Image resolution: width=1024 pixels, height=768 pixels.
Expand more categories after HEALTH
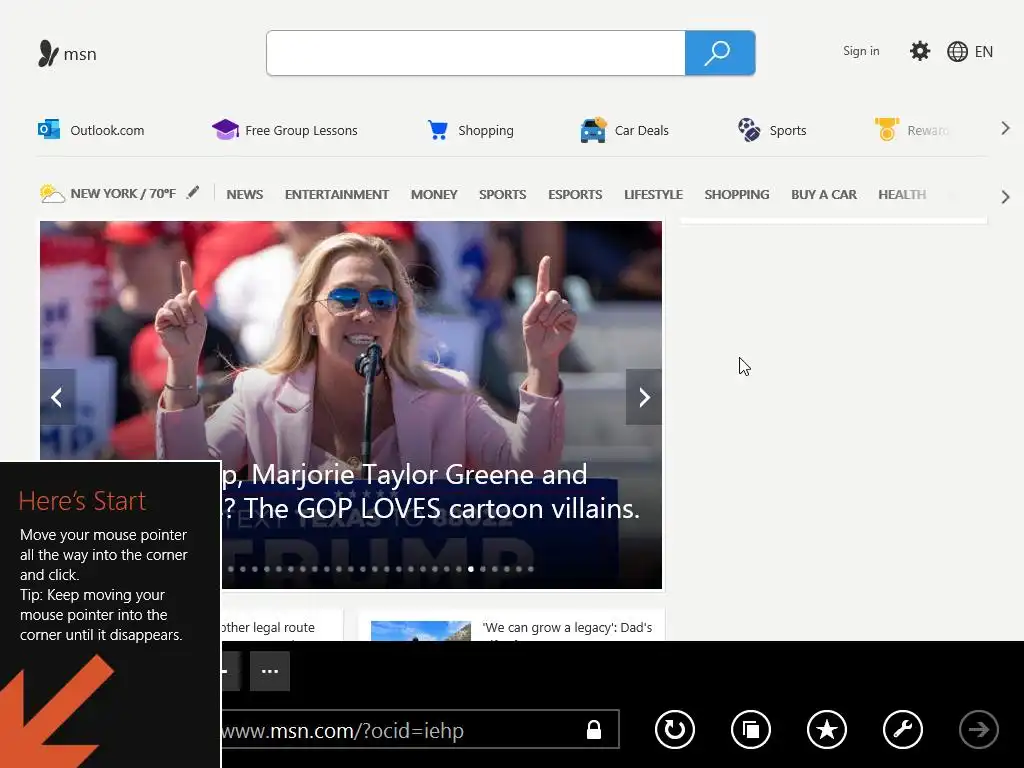tap(1005, 197)
